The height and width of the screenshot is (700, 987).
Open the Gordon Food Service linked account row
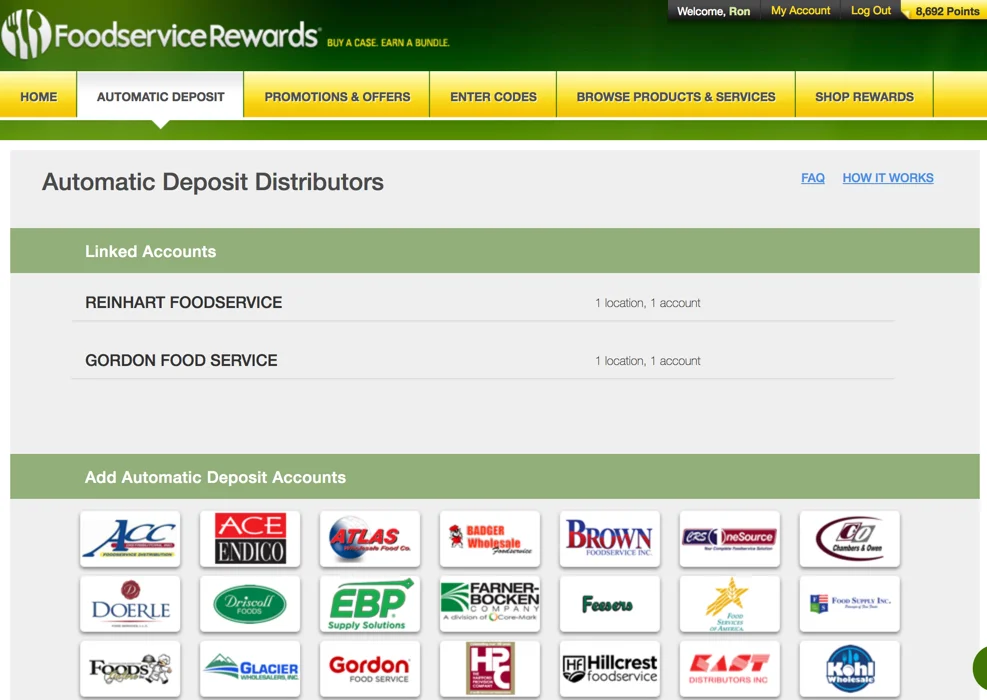click(x=483, y=361)
